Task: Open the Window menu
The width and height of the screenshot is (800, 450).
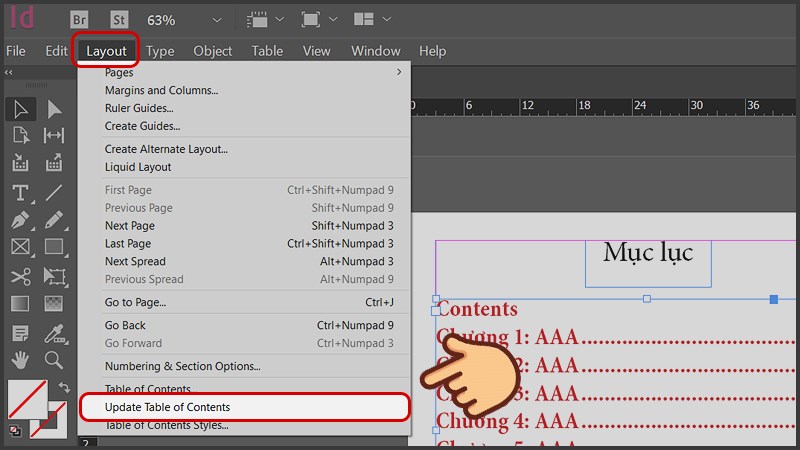Action: pos(376,51)
